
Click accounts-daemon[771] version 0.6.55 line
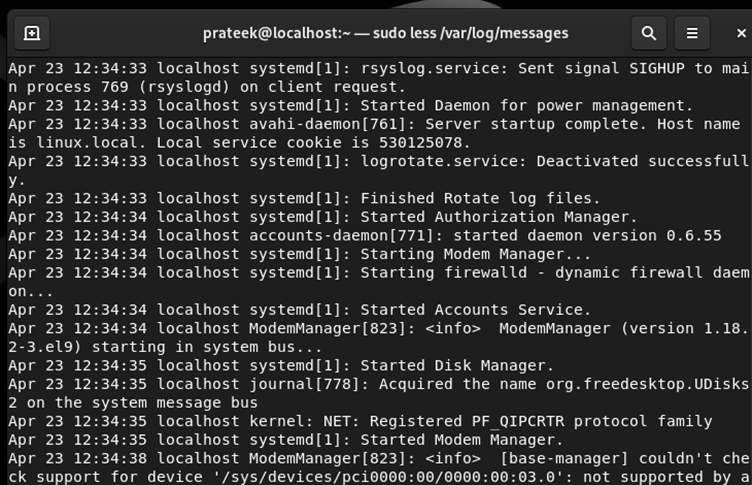pos(364,236)
